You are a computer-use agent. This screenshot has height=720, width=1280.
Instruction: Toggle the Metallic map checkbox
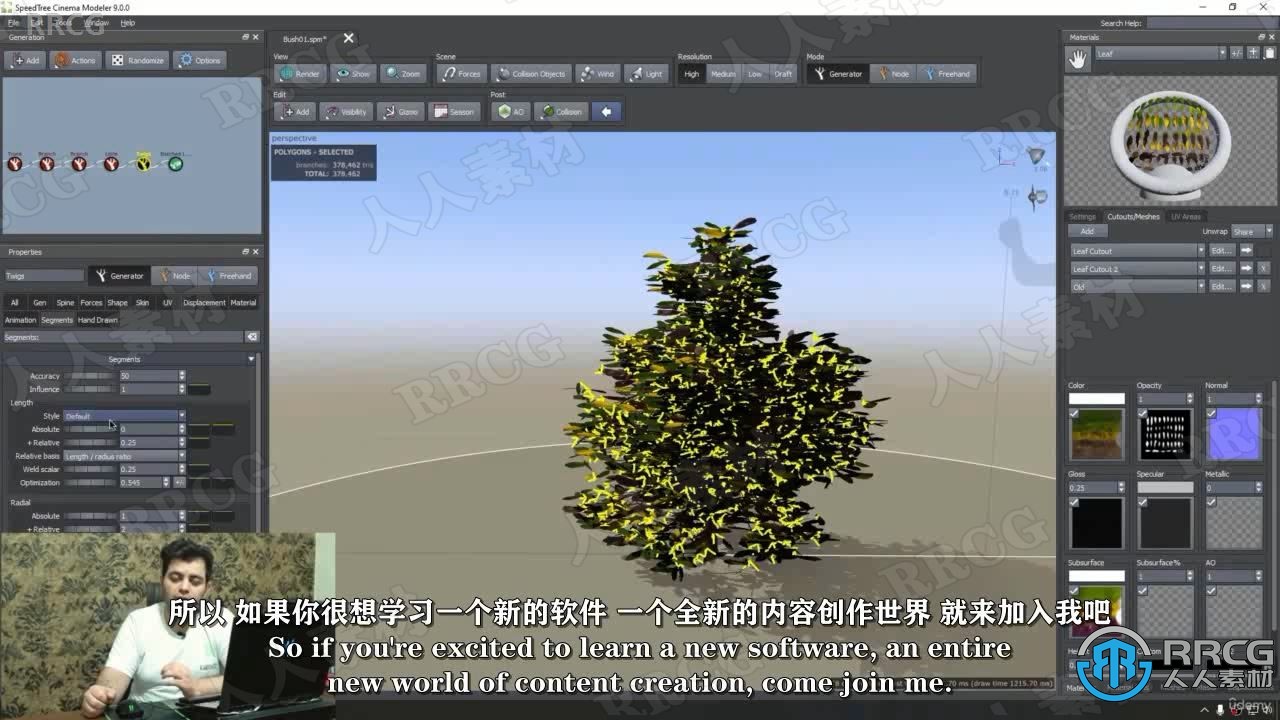pyautogui.click(x=1211, y=502)
